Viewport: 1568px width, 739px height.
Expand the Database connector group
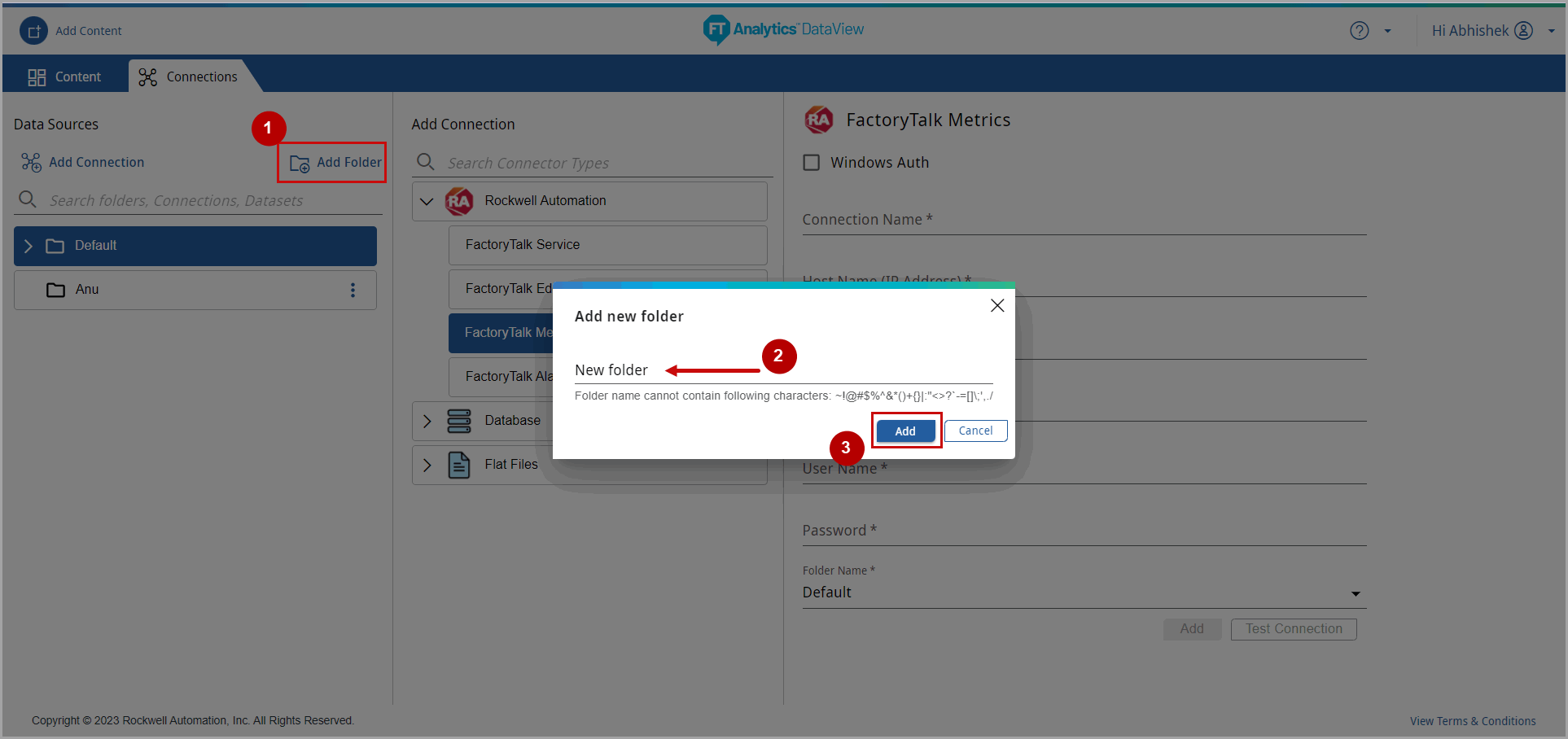tap(427, 421)
